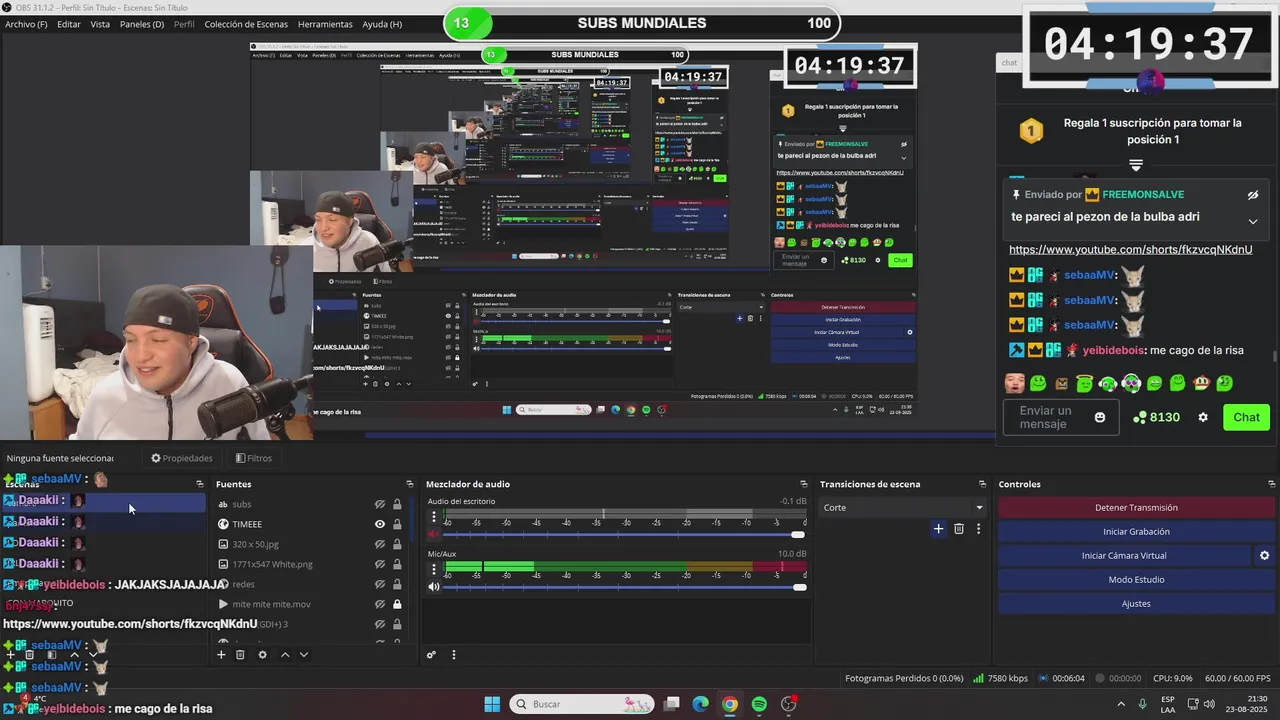Adjust the Audio del escritorio volume slider
This screenshot has width=1280, height=720.
click(x=622, y=535)
